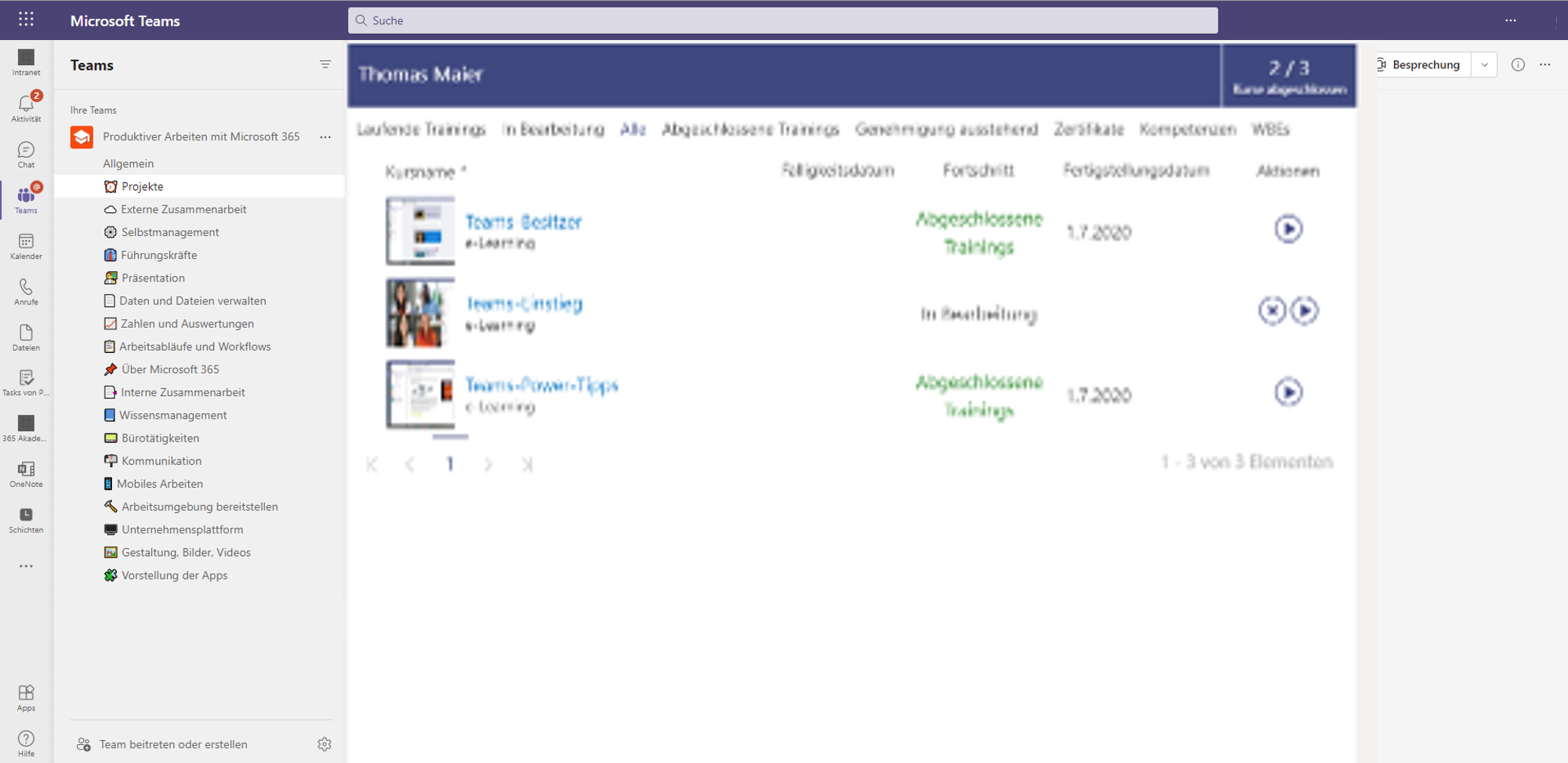Screen dimensions: 1568x763
Task: Select the Projekte channel
Action: pos(200,186)
